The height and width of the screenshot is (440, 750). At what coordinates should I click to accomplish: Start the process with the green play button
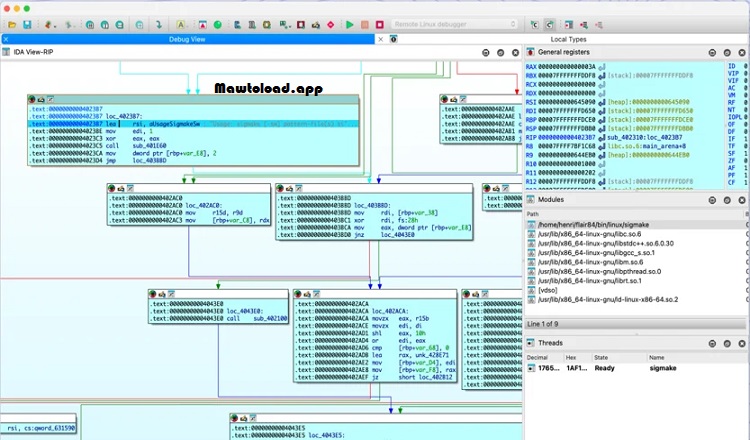click(350, 24)
